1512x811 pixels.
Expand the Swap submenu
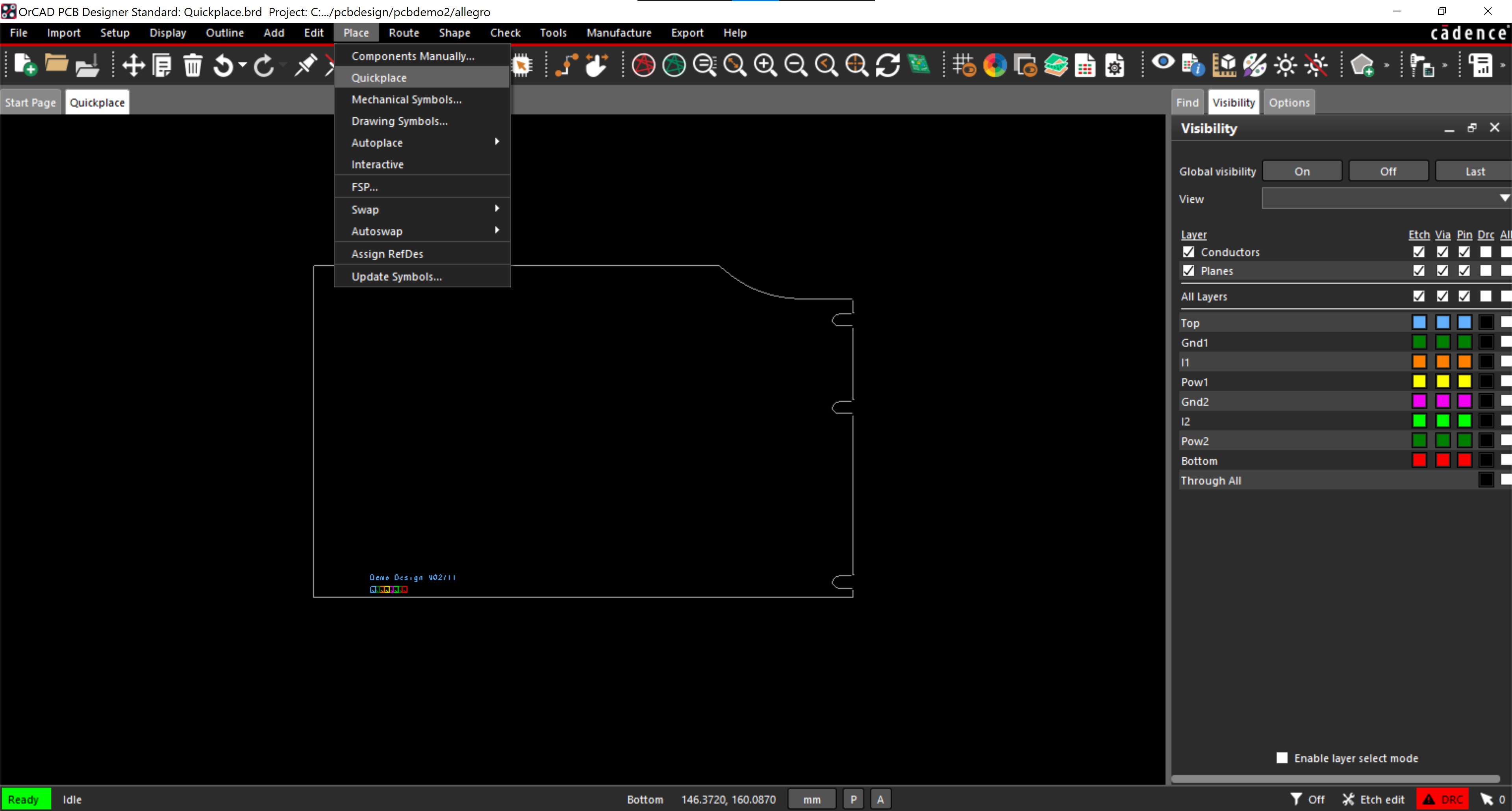[421, 209]
